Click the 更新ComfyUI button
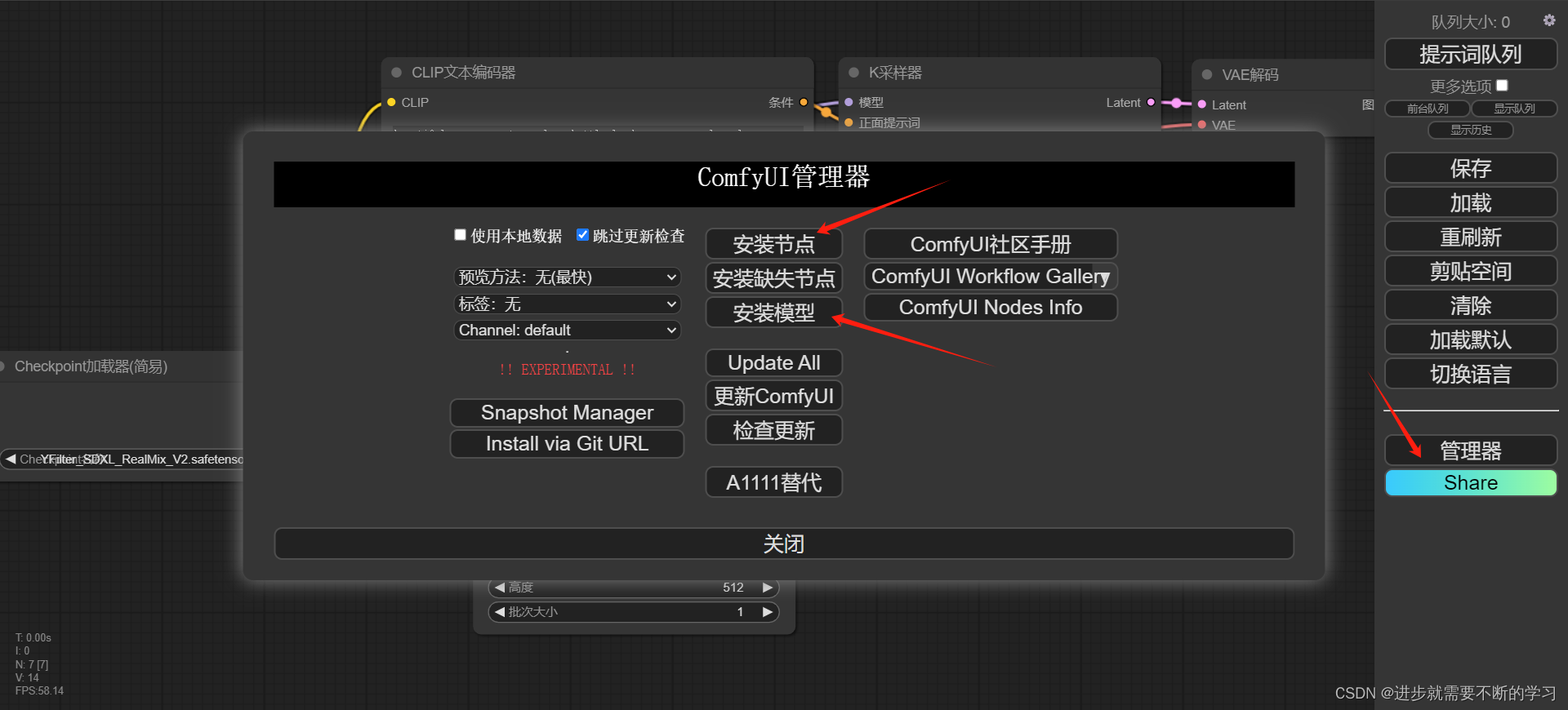1568x710 pixels. [x=773, y=397]
